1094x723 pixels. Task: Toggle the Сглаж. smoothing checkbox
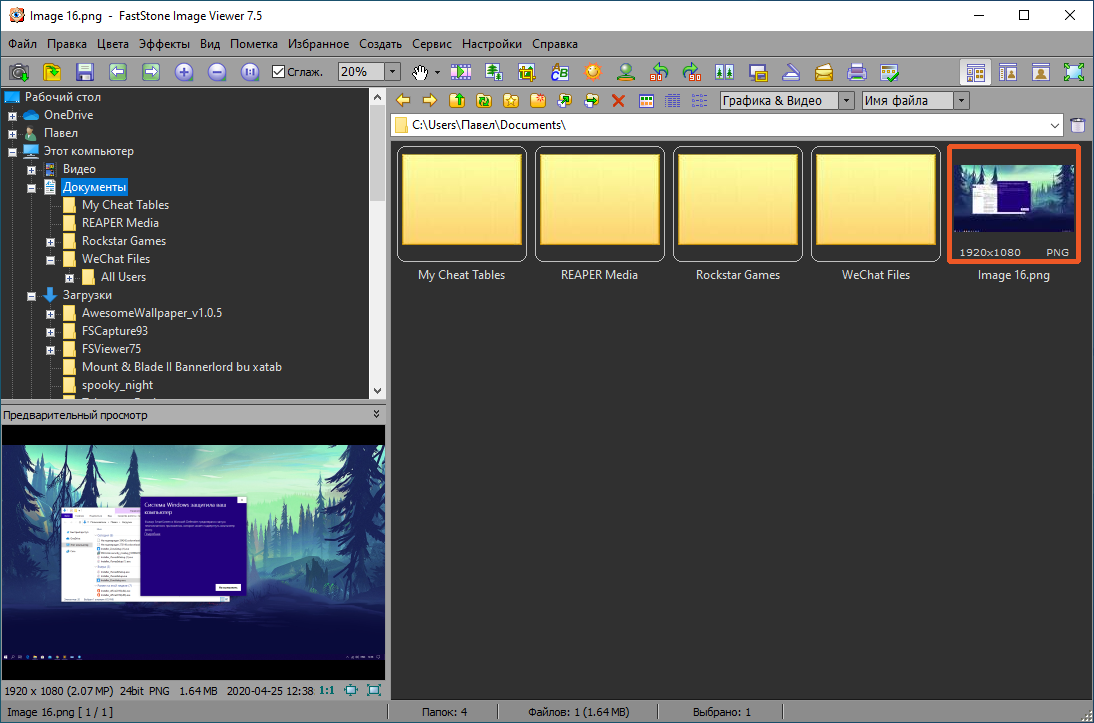(278, 72)
